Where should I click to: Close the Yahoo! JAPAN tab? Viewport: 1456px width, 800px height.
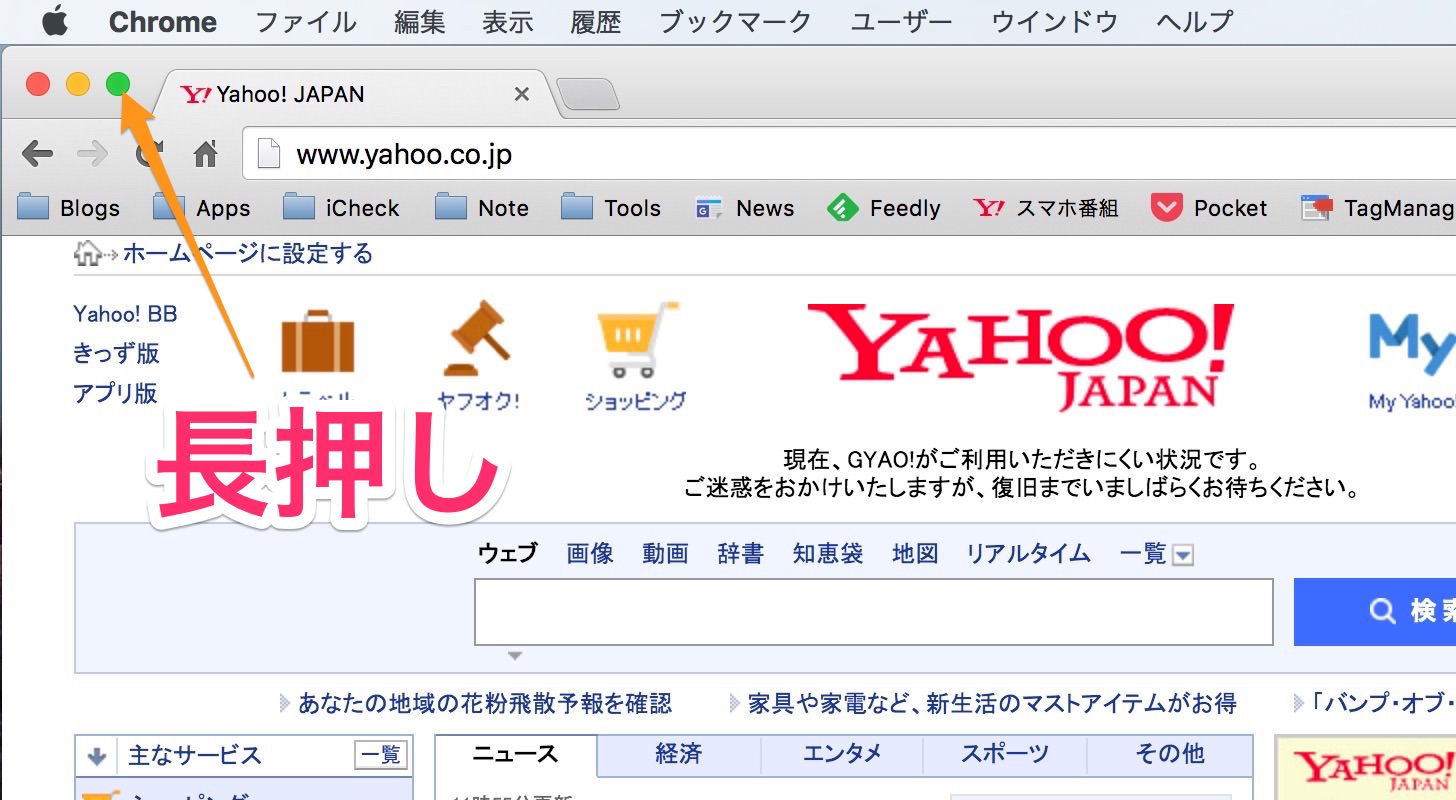521,95
